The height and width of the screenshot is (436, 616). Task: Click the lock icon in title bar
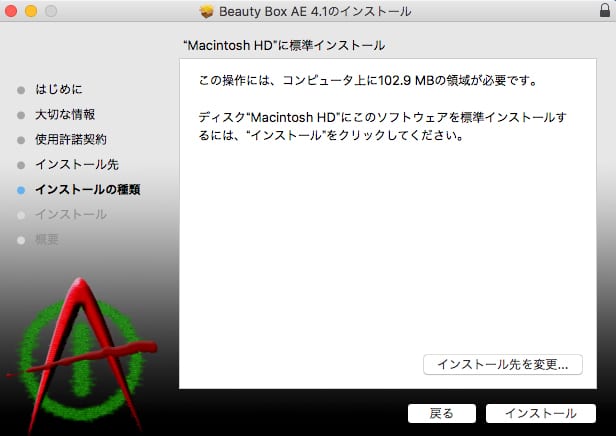[x=605, y=10]
